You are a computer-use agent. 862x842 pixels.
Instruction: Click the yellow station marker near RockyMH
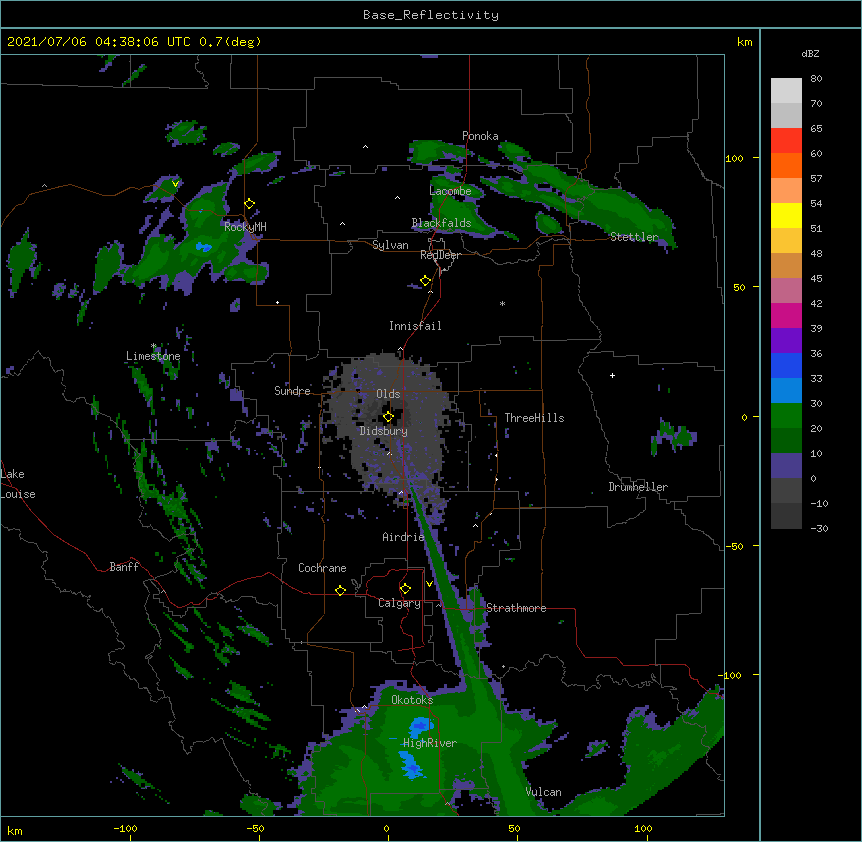tap(250, 204)
